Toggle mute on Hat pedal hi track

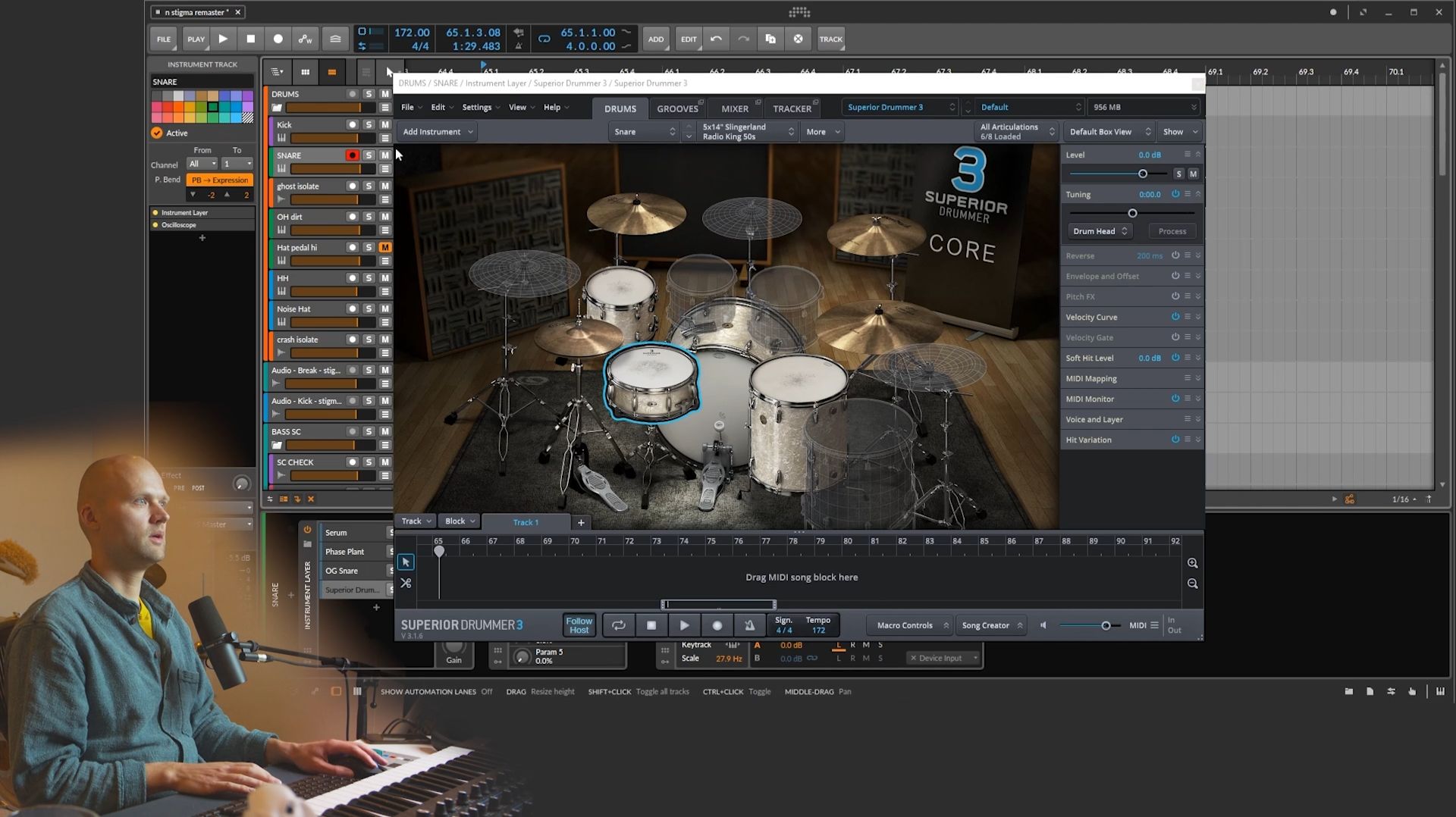(x=385, y=247)
